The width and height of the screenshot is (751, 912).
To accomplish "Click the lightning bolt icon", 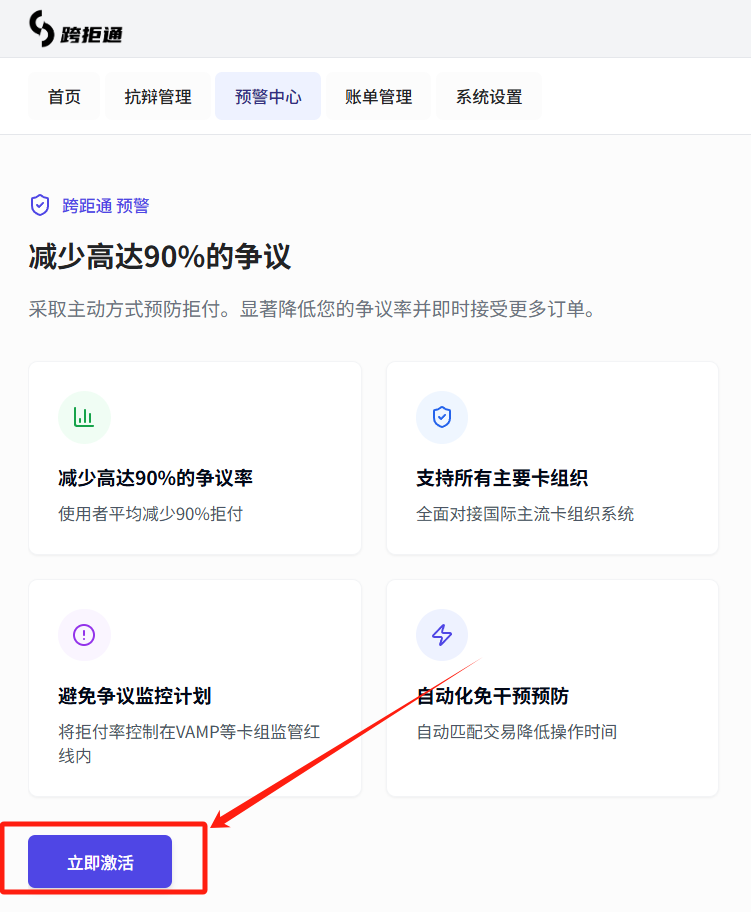I will point(442,635).
